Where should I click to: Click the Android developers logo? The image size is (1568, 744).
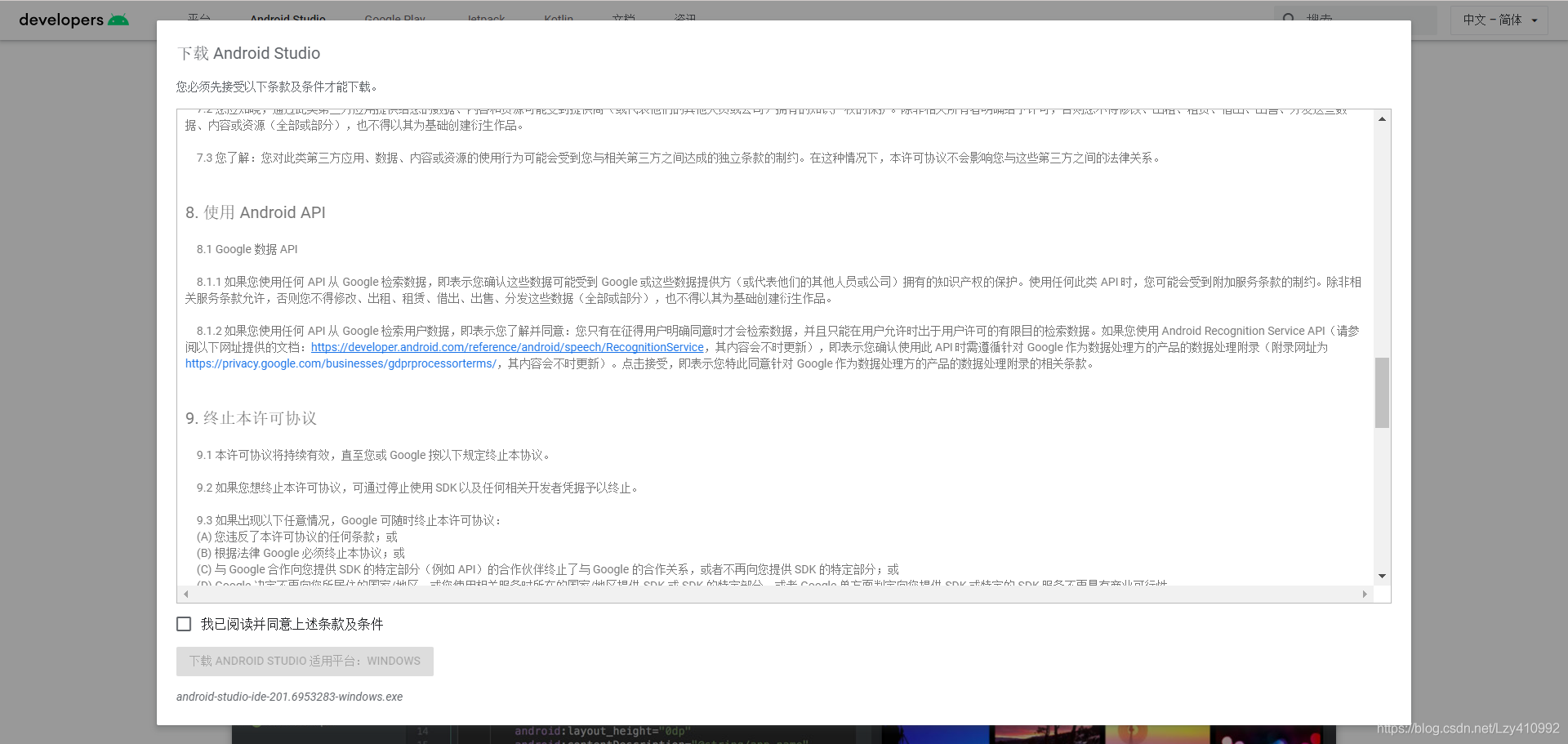coord(73,20)
